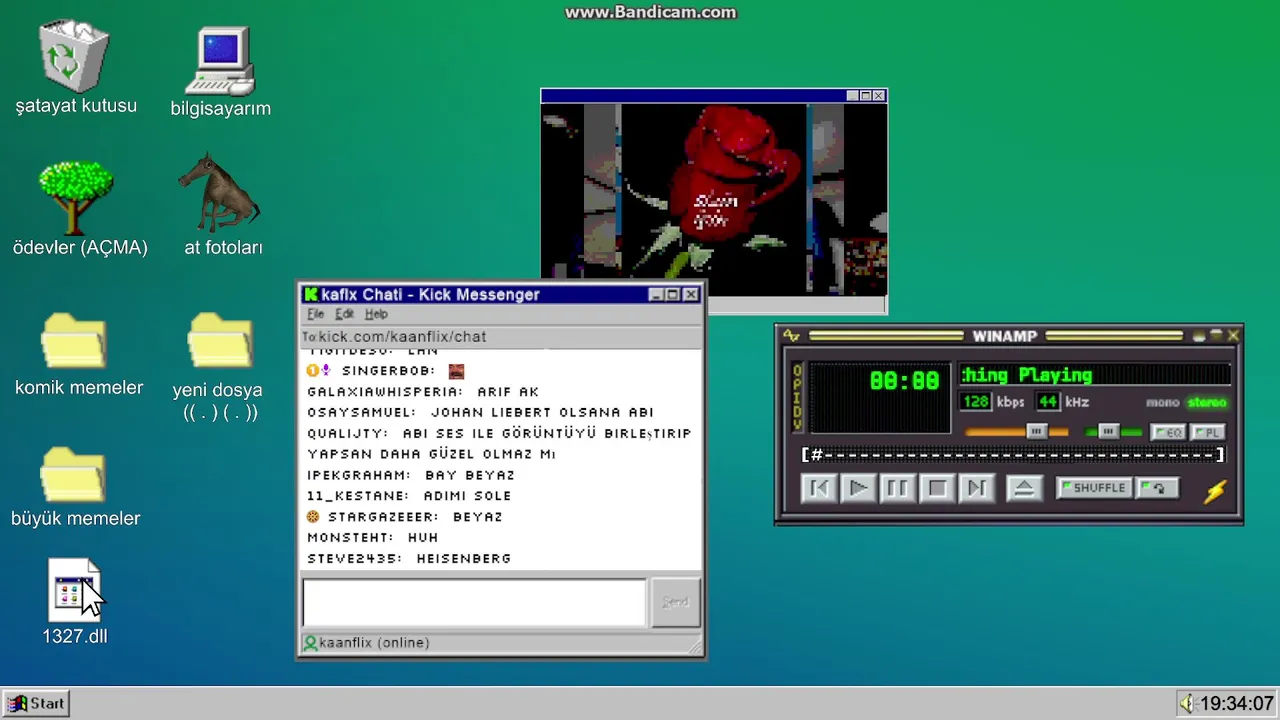The height and width of the screenshot is (720, 1280).
Task: Click the 128 kbps bitrate readout
Action: click(976, 402)
